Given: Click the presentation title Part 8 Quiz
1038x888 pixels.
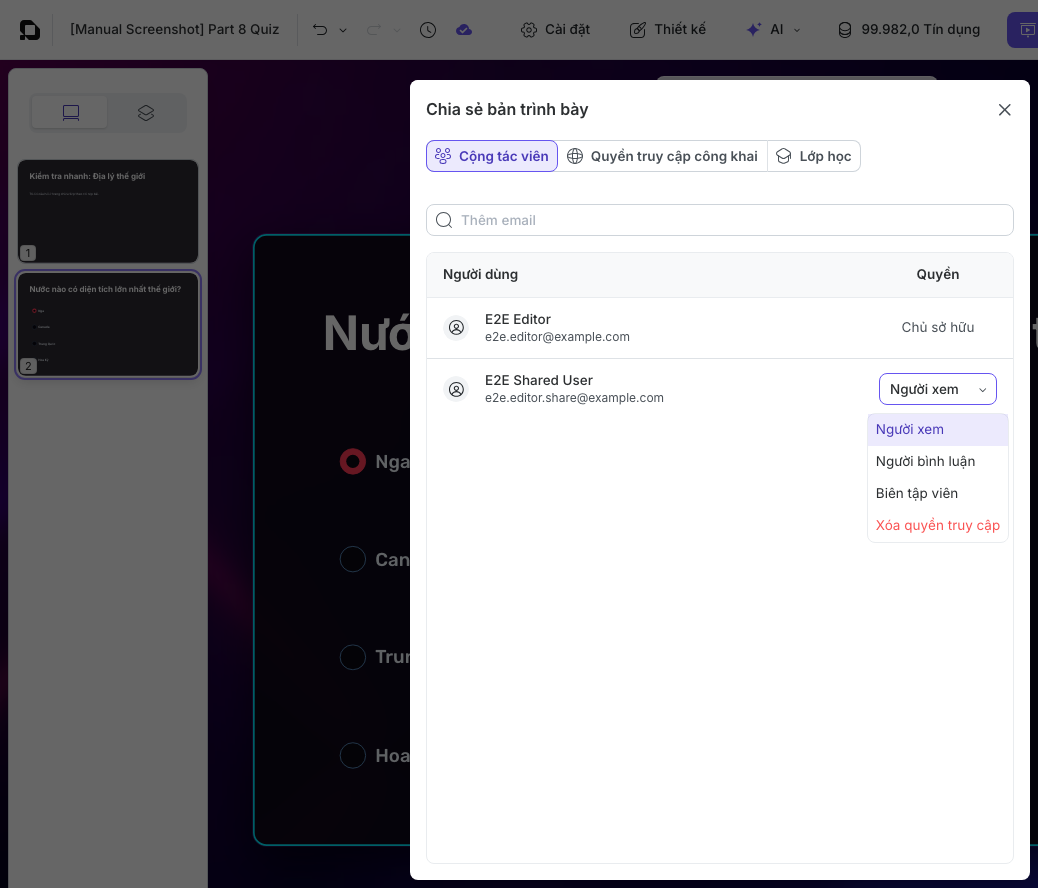Looking at the screenshot, I should click(175, 30).
